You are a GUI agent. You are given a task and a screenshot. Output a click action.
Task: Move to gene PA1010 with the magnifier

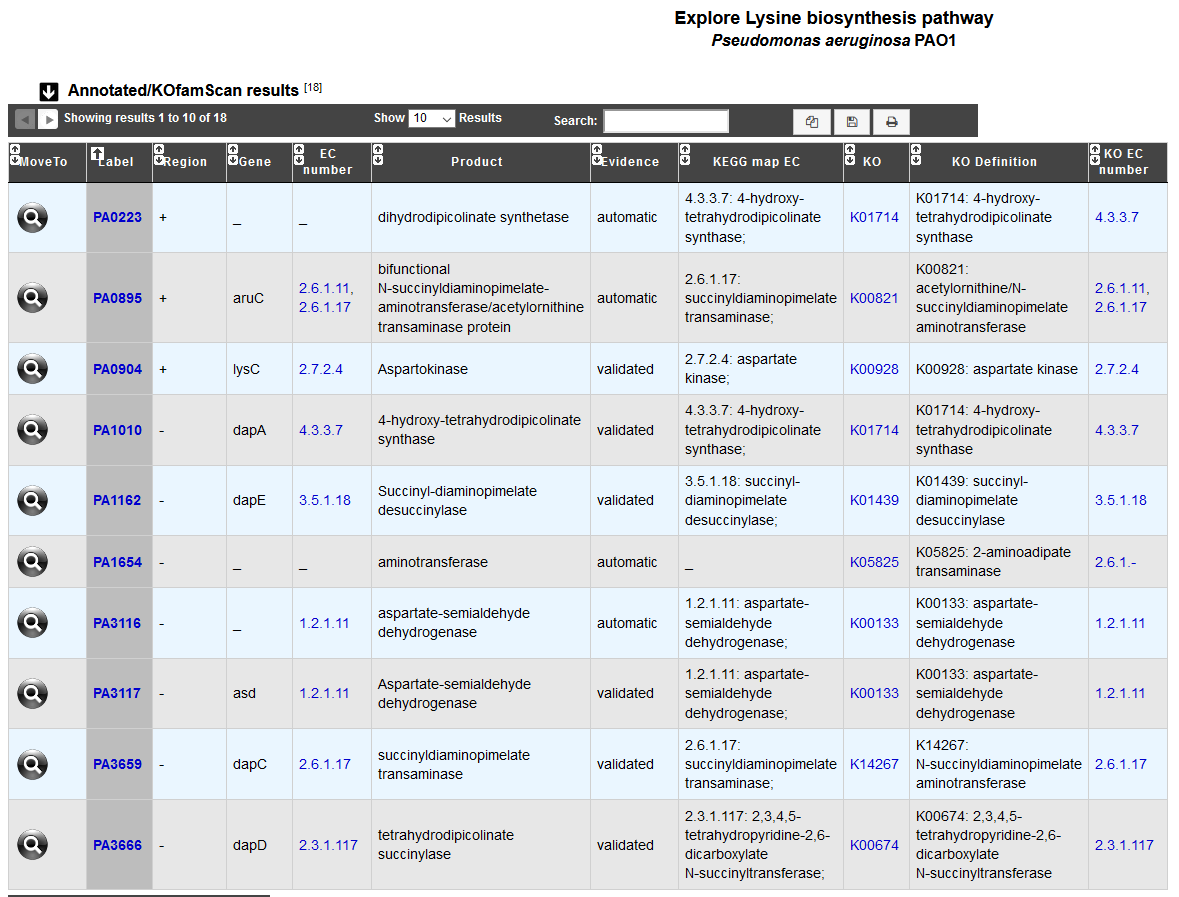pyautogui.click(x=32, y=430)
